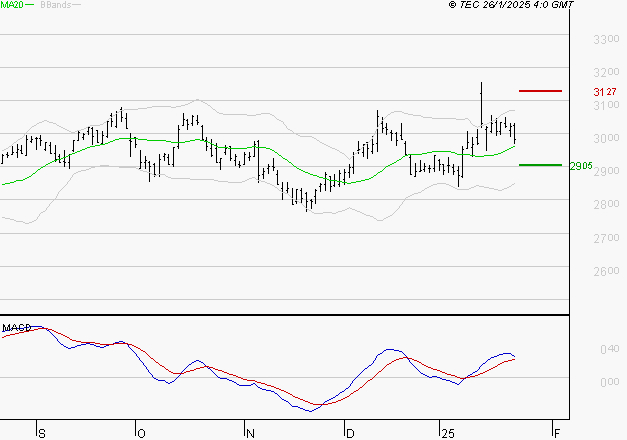The image size is (627, 440).
Task: Click the green support line at 2905
Action: tap(540, 165)
